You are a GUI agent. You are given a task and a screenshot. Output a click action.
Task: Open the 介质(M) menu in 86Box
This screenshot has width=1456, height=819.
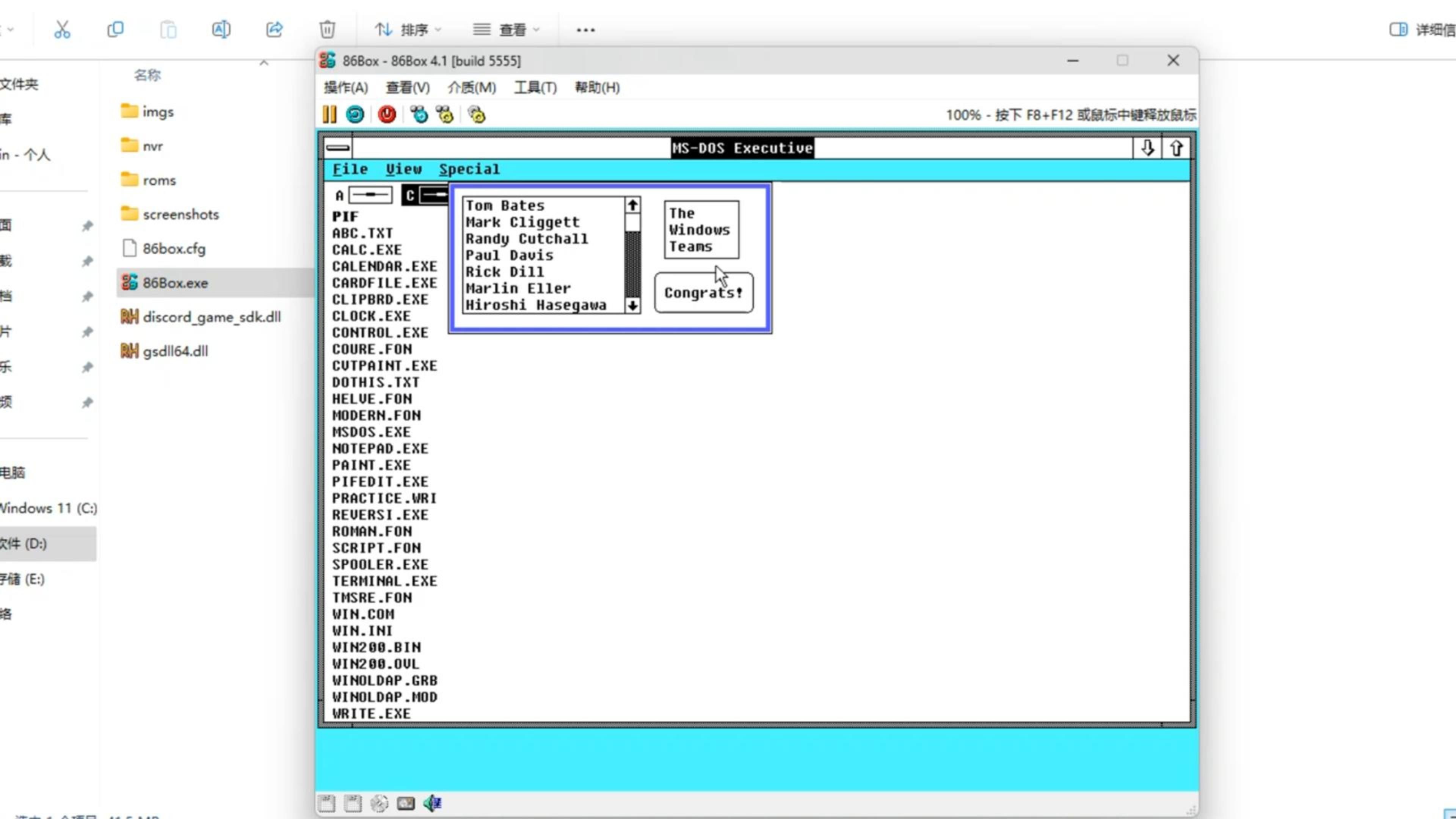(471, 88)
